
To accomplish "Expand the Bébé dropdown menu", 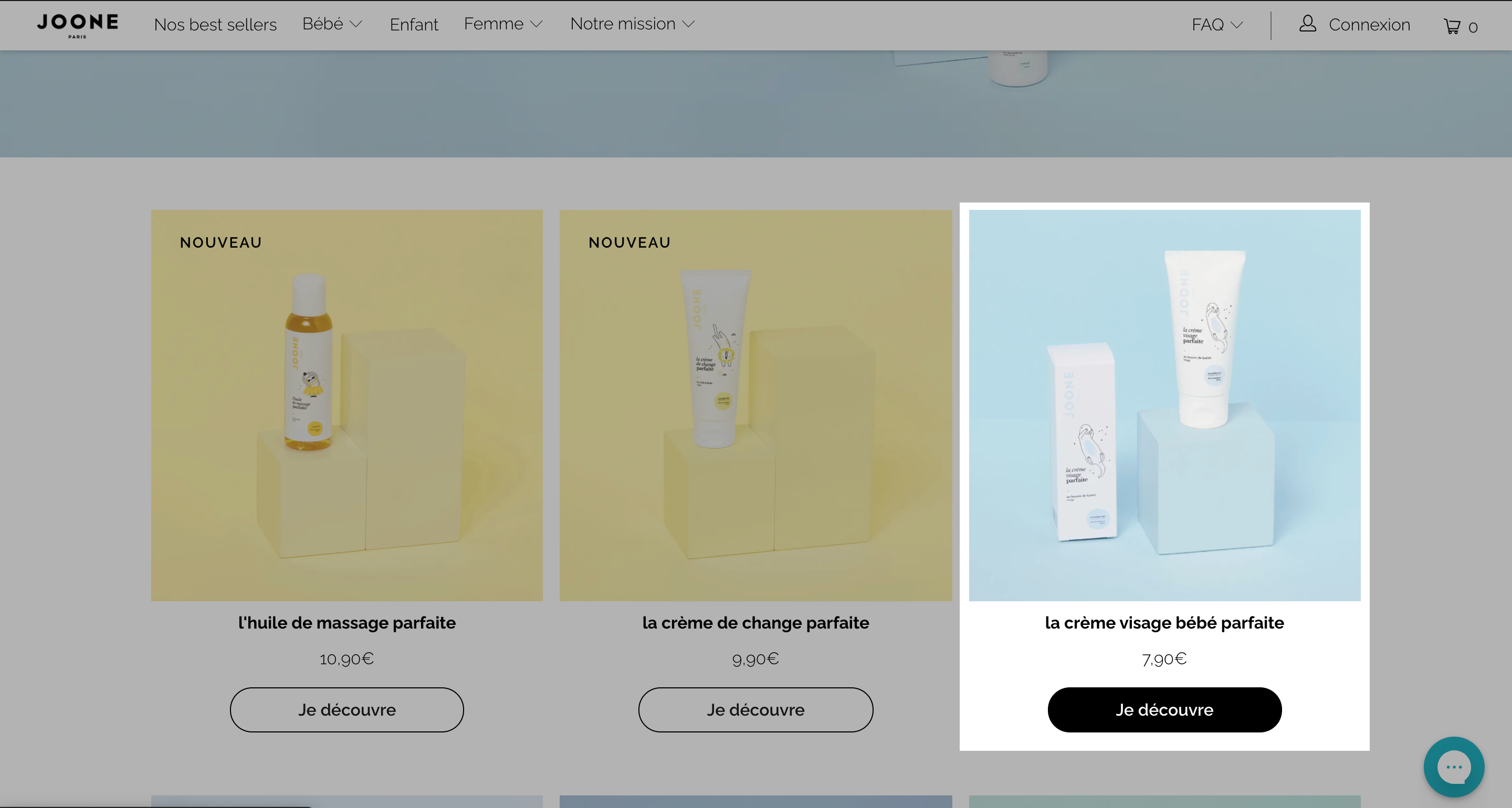I will click(x=332, y=24).
